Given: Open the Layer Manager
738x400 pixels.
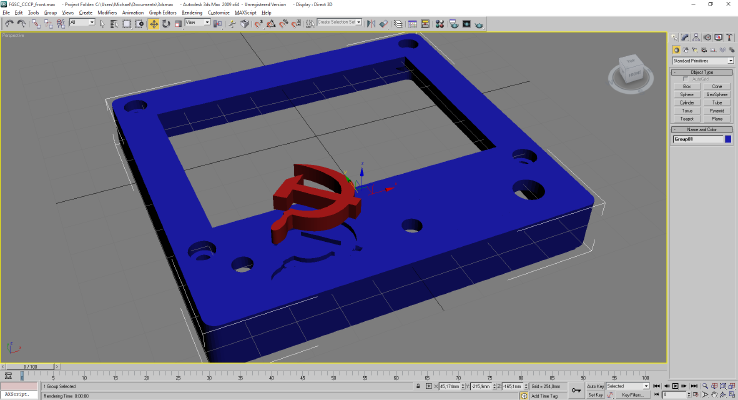Looking at the screenshot, I should click(x=398, y=24).
